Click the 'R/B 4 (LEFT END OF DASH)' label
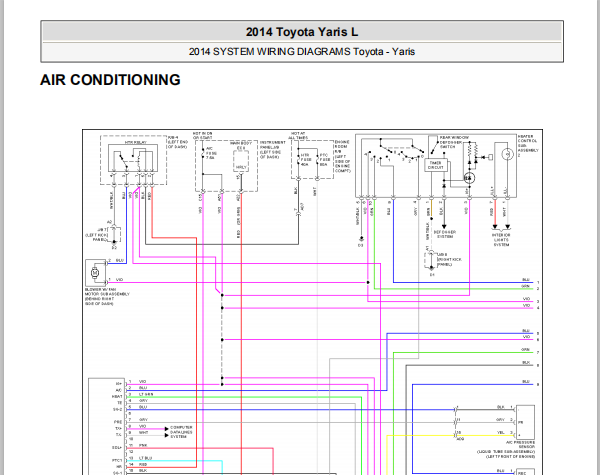The image size is (600, 475). pos(178,142)
